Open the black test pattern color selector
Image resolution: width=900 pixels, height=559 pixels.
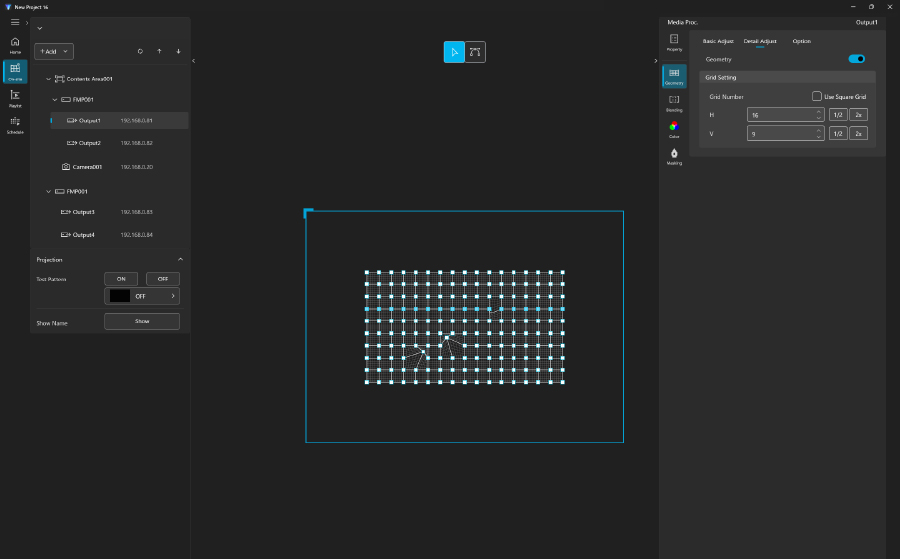coord(142,296)
